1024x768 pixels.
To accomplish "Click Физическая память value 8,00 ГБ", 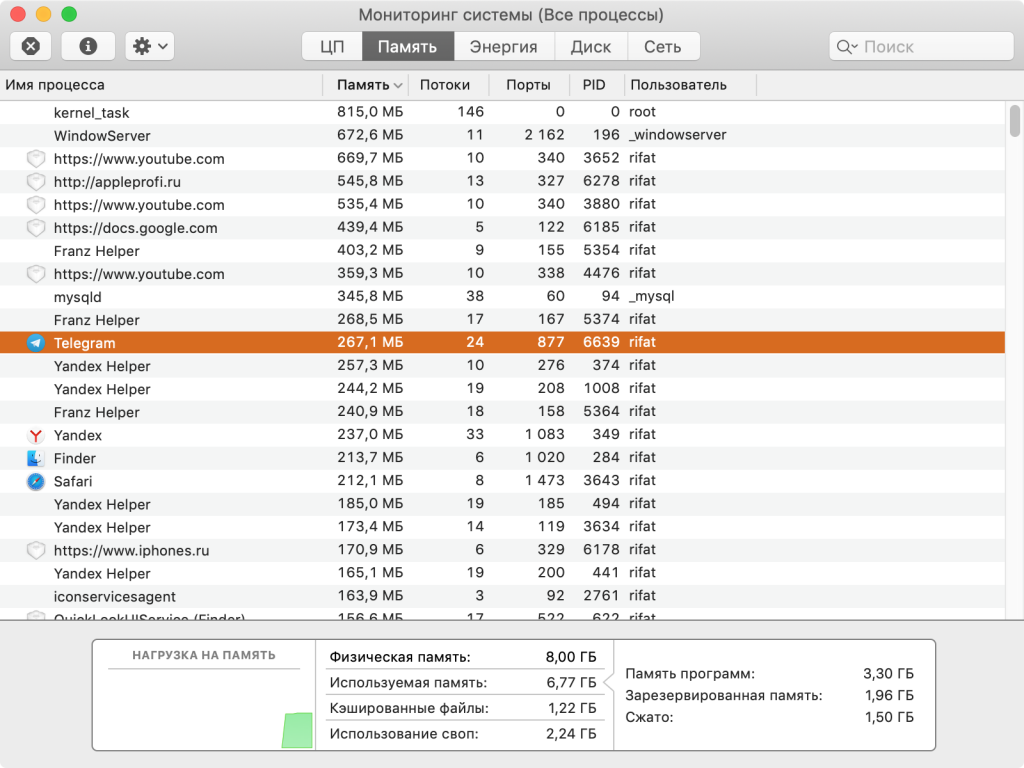I will (571, 657).
